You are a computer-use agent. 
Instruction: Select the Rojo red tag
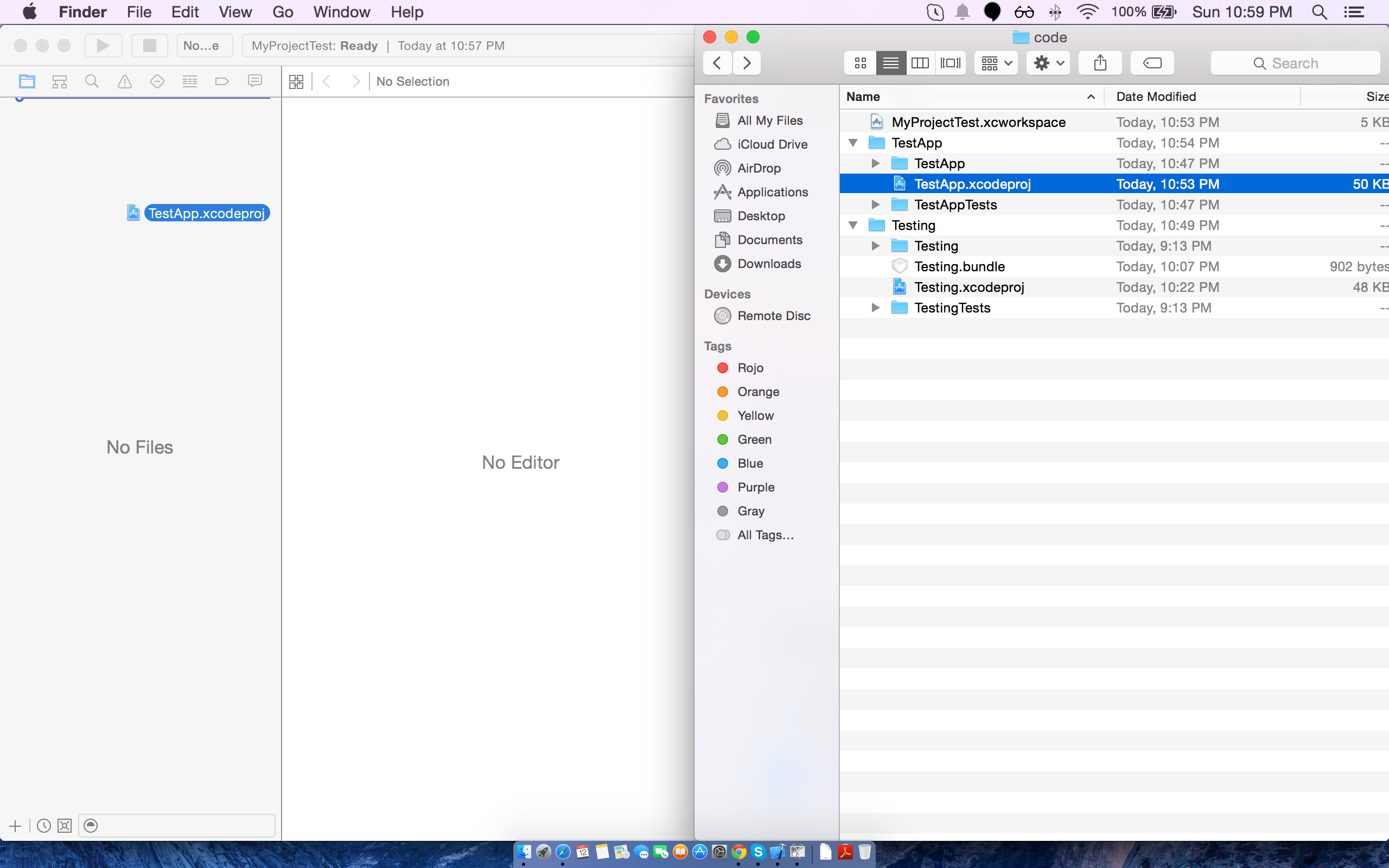[x=750, y=368]
